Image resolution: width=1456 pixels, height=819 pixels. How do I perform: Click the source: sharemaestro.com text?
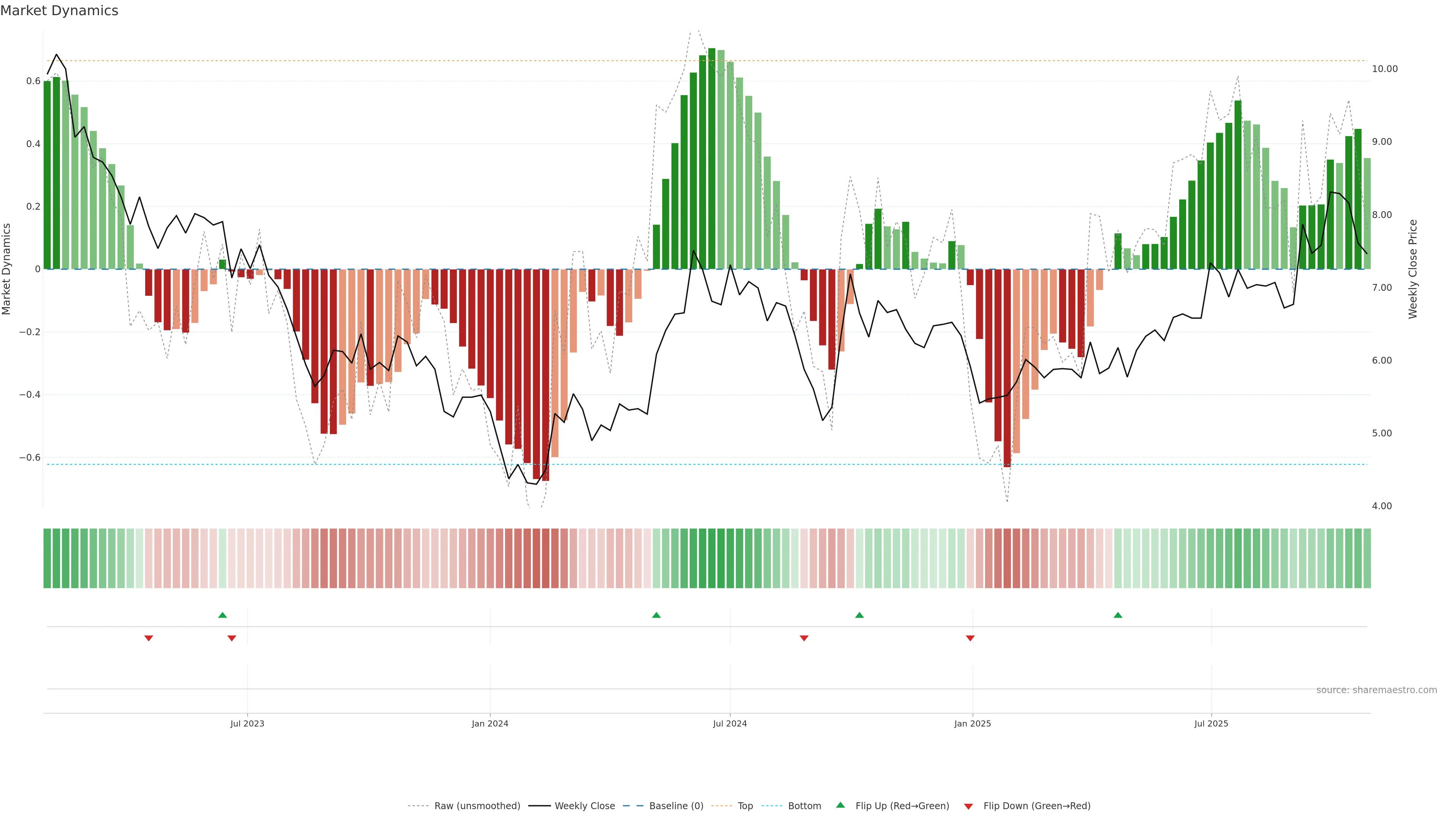pyautogui.click(x=1376, y=690)
